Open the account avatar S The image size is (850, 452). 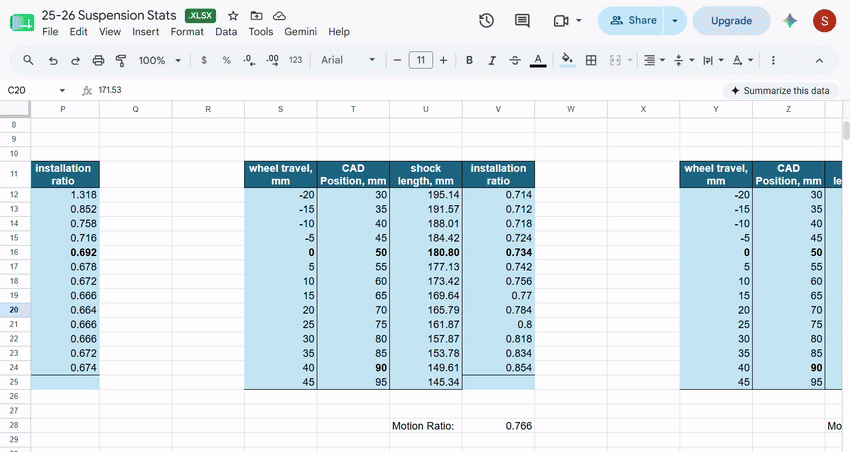click(x=824, y=21)
